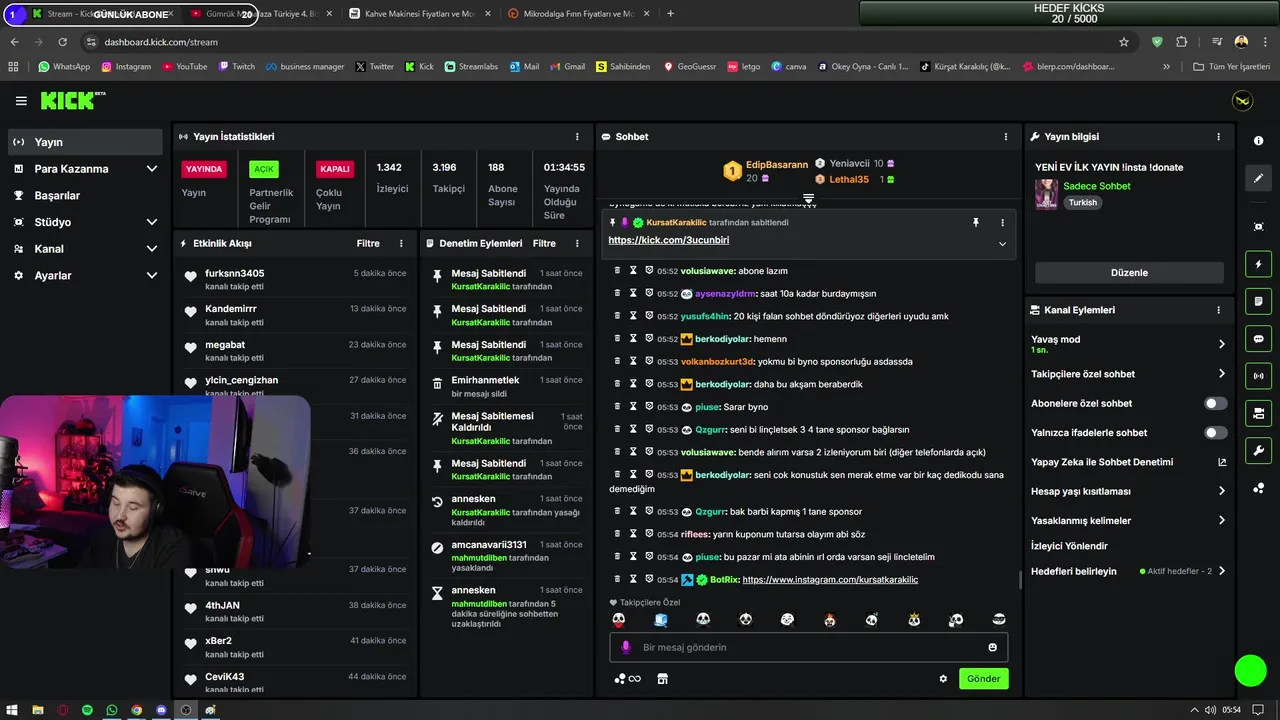
Task: Unpin the pinned message with pin icon
Action: tap(976, 223)
